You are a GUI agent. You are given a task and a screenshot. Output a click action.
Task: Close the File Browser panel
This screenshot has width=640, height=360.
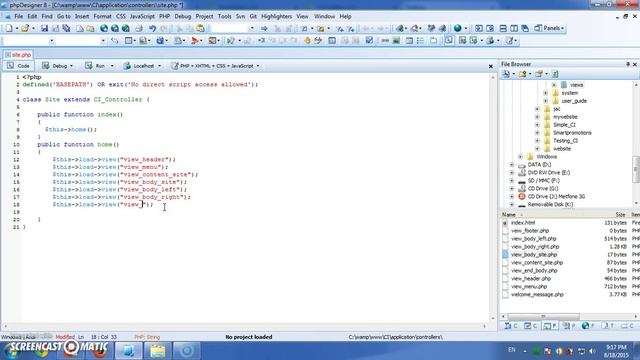635,64
